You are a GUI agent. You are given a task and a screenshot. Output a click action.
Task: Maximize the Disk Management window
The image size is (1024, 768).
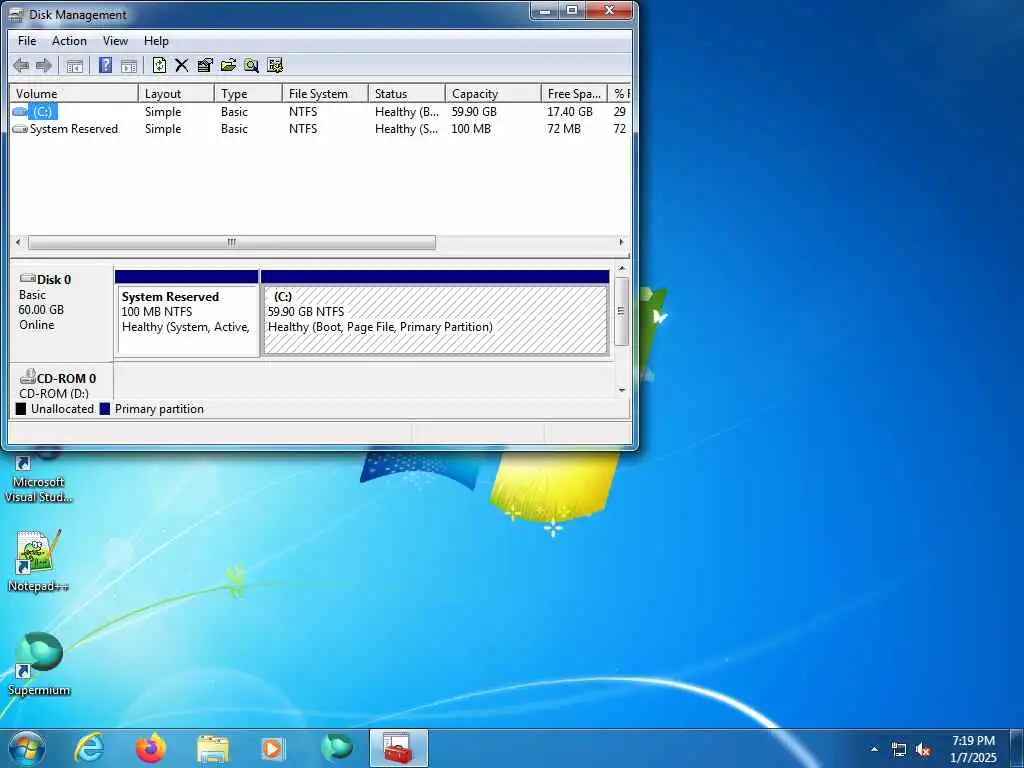572,10
